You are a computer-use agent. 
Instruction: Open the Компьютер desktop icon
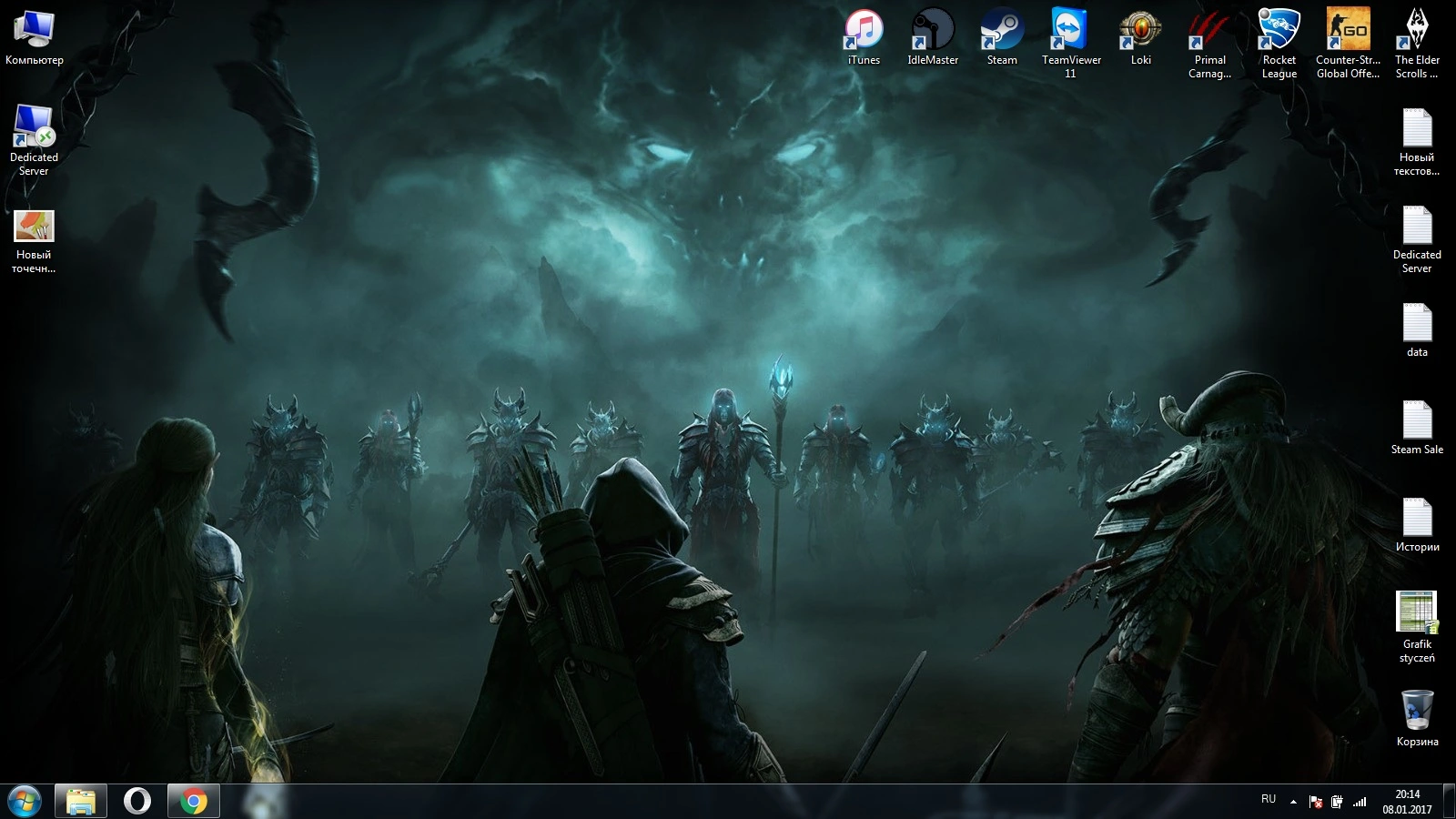click(x=35, y=37)
